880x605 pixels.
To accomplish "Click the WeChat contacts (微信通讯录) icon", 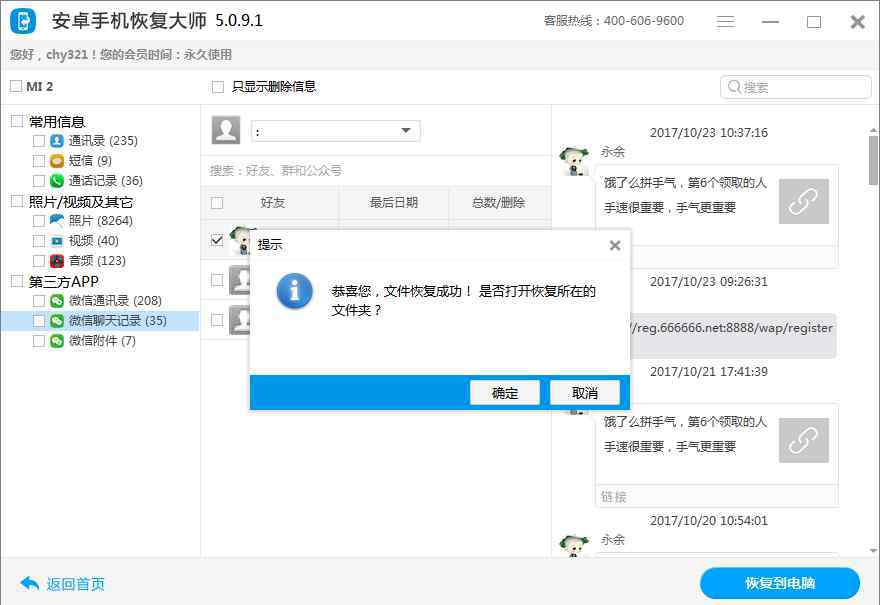I will coord(57,301).
